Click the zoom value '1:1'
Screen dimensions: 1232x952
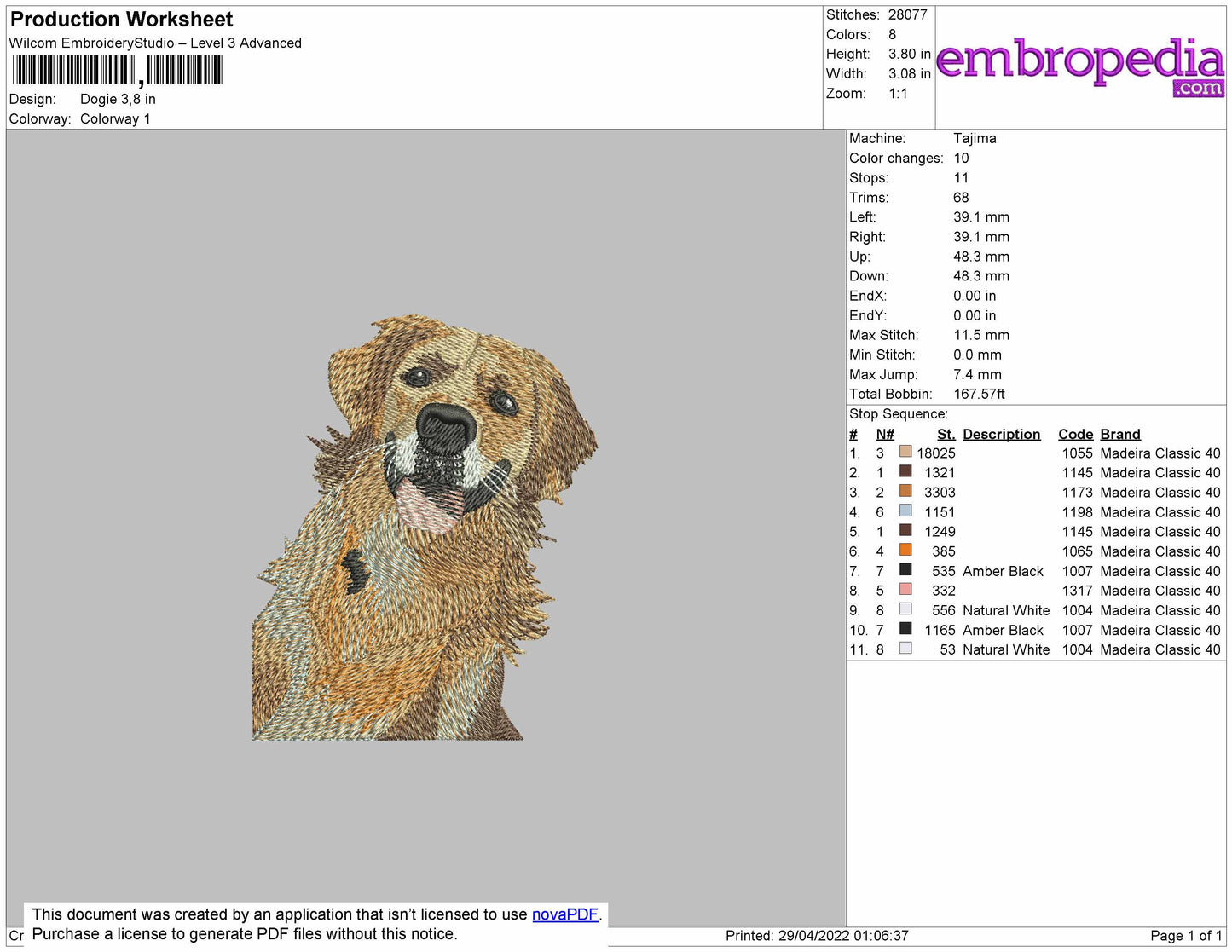coord(898,94)
